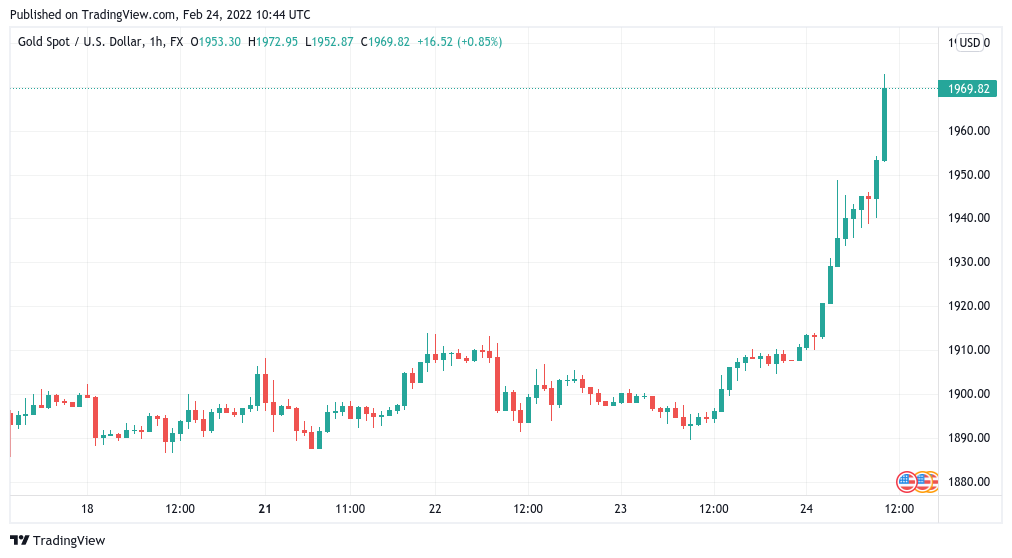Click the +16.52 (+0.85%) change value
The width and height of the screenshot is (1012, 558).
point(460,42)
